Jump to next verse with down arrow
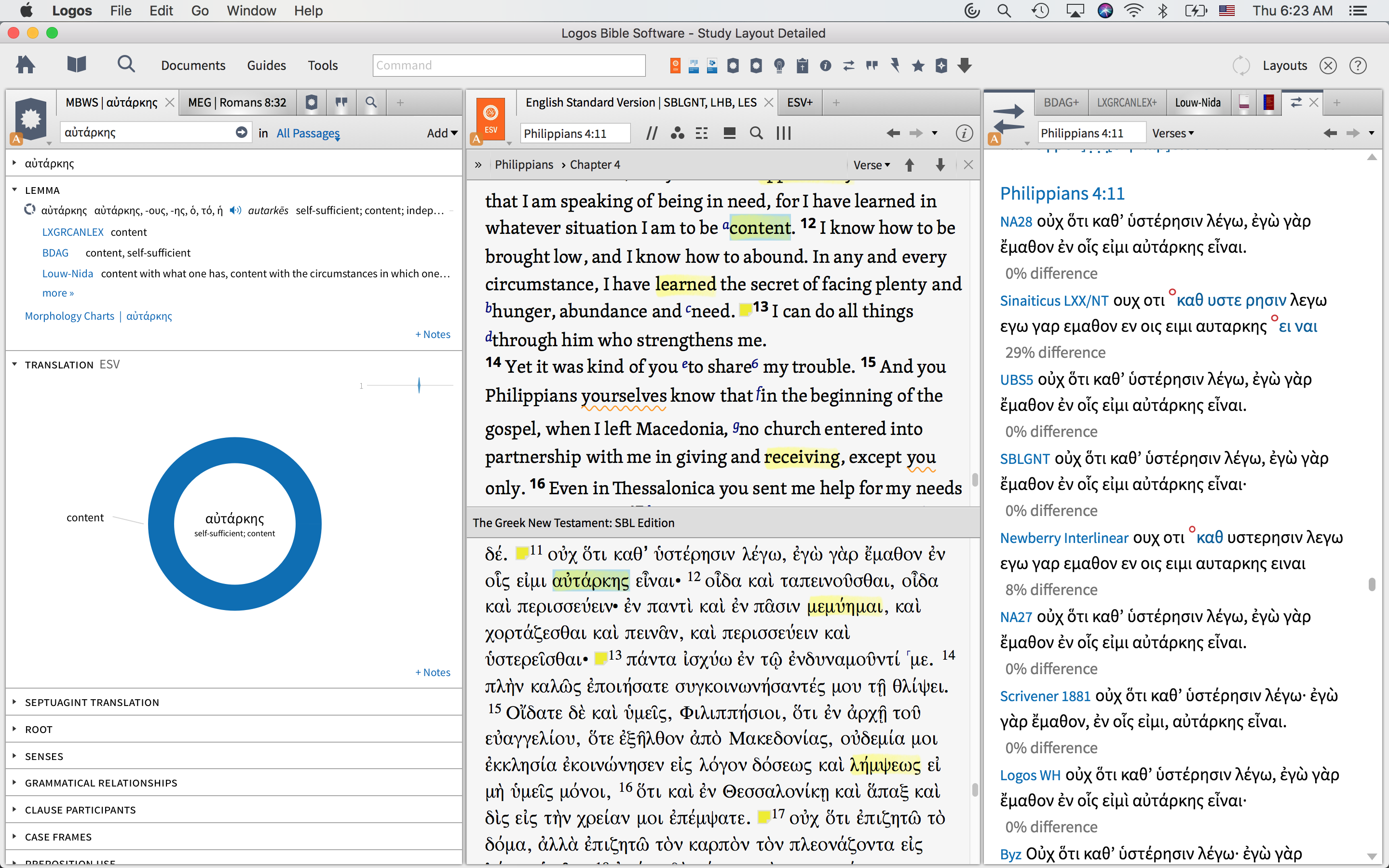Viewport: 1389px width, 868px height. (x=940, y=165)
